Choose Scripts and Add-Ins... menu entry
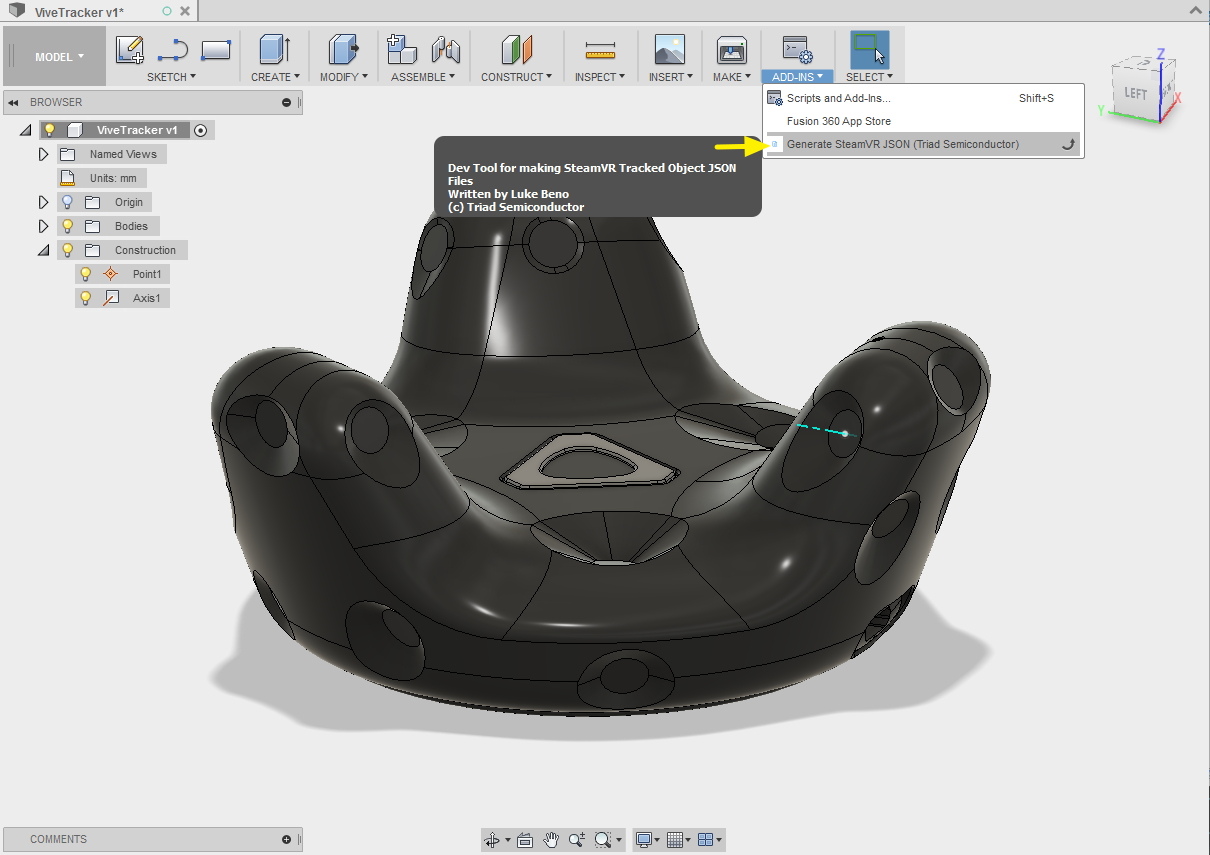 pos(922,98)
